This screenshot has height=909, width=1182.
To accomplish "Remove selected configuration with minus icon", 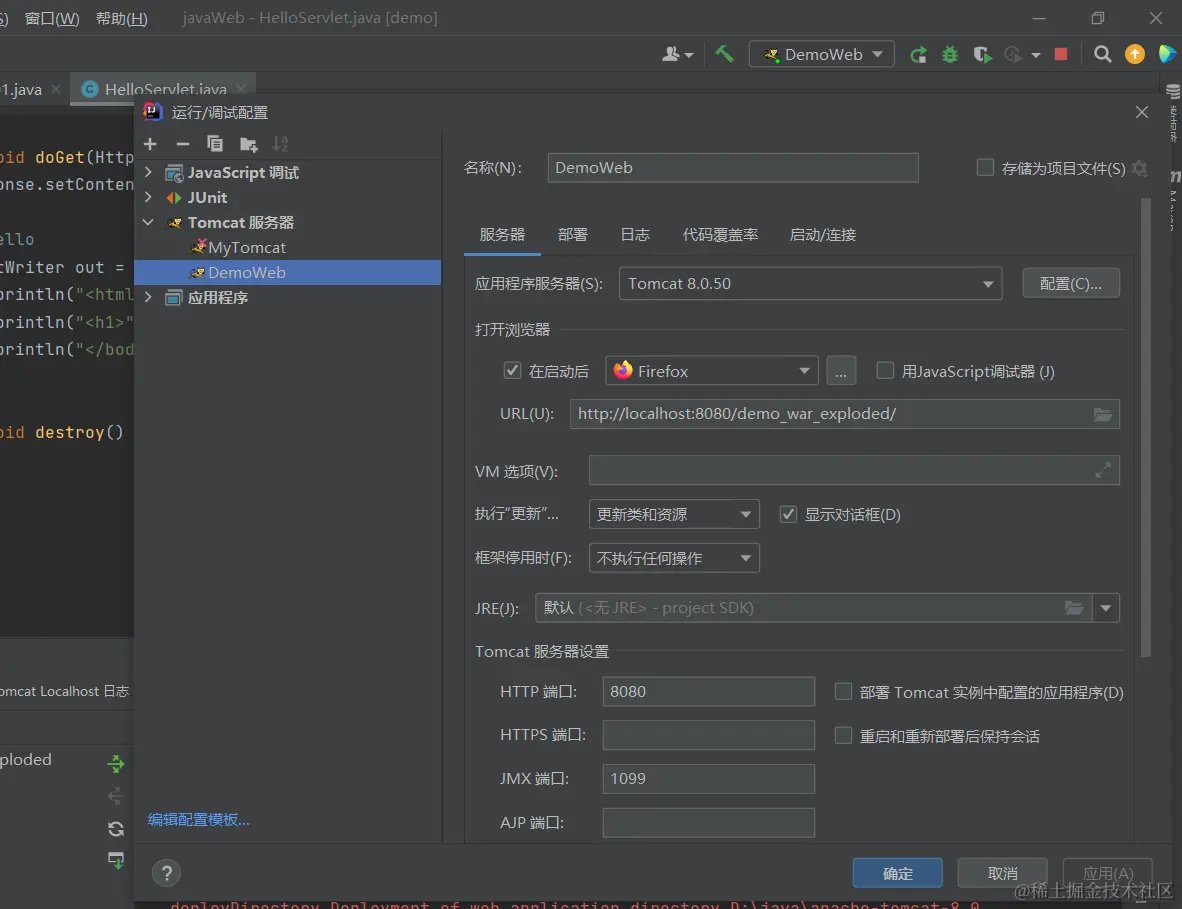I will pos(182,144).
